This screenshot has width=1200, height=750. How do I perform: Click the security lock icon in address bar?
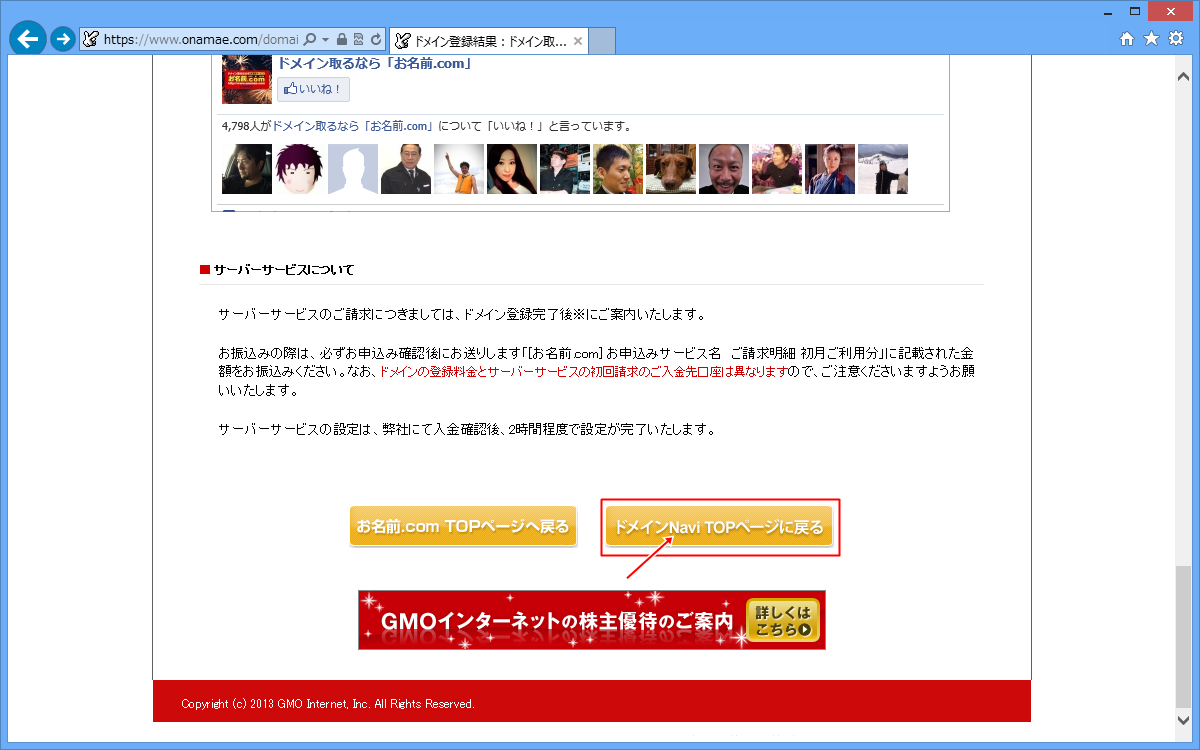pyautogui.click(x=341, y=40)
